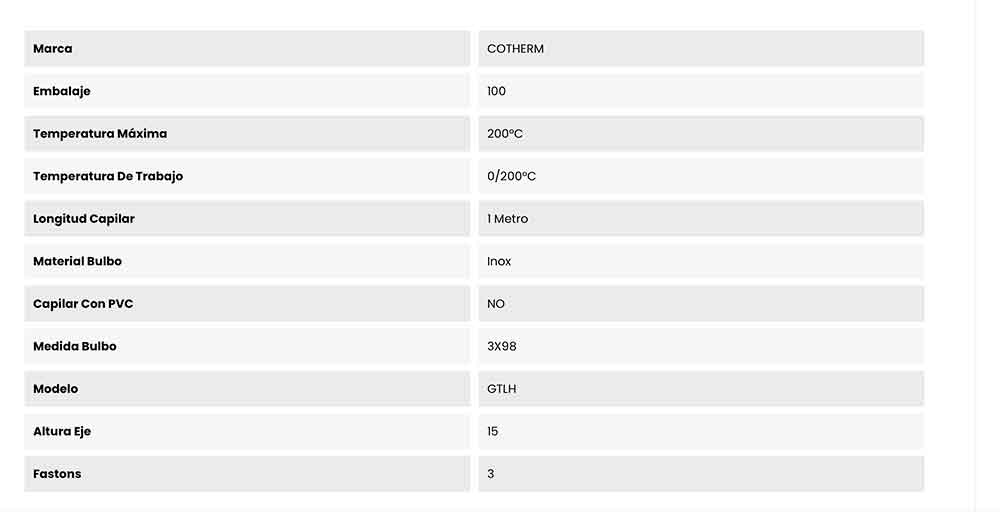Click the Capilar Con PVC label

[x=83, y=304]
